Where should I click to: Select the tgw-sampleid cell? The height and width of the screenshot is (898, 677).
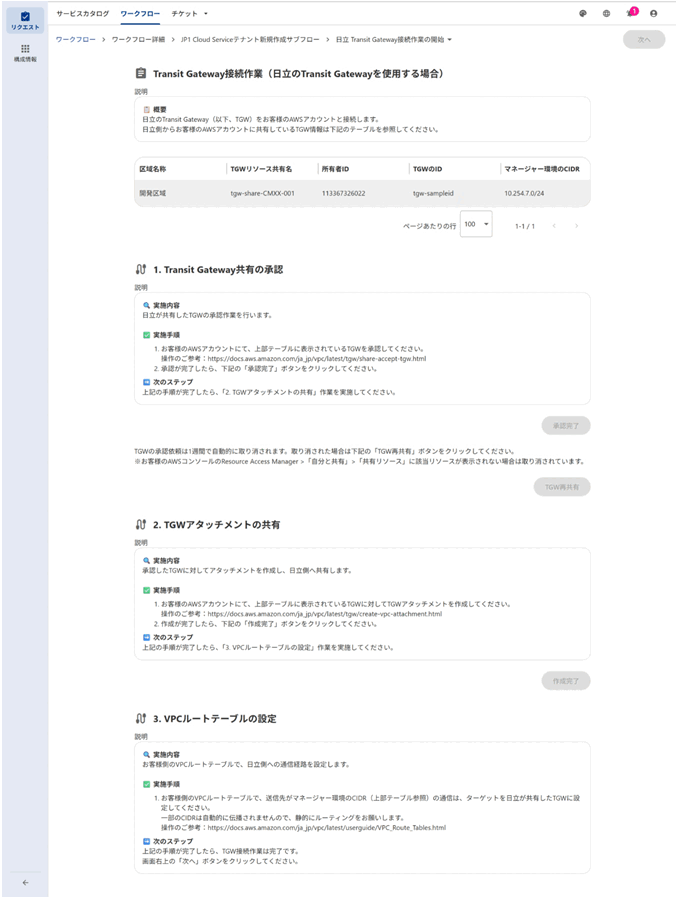click(433, 194)
